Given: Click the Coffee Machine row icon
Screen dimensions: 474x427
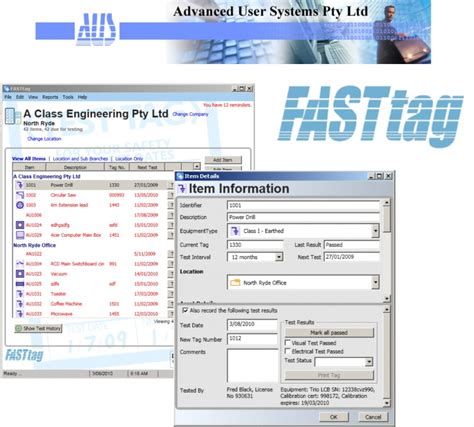Looking at the screenshot, I should click(20, 304).
